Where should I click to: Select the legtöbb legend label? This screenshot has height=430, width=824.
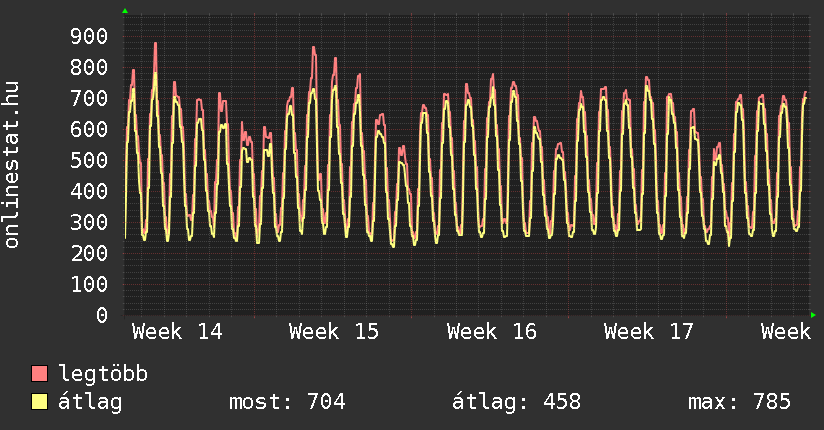tap(103, 374)
